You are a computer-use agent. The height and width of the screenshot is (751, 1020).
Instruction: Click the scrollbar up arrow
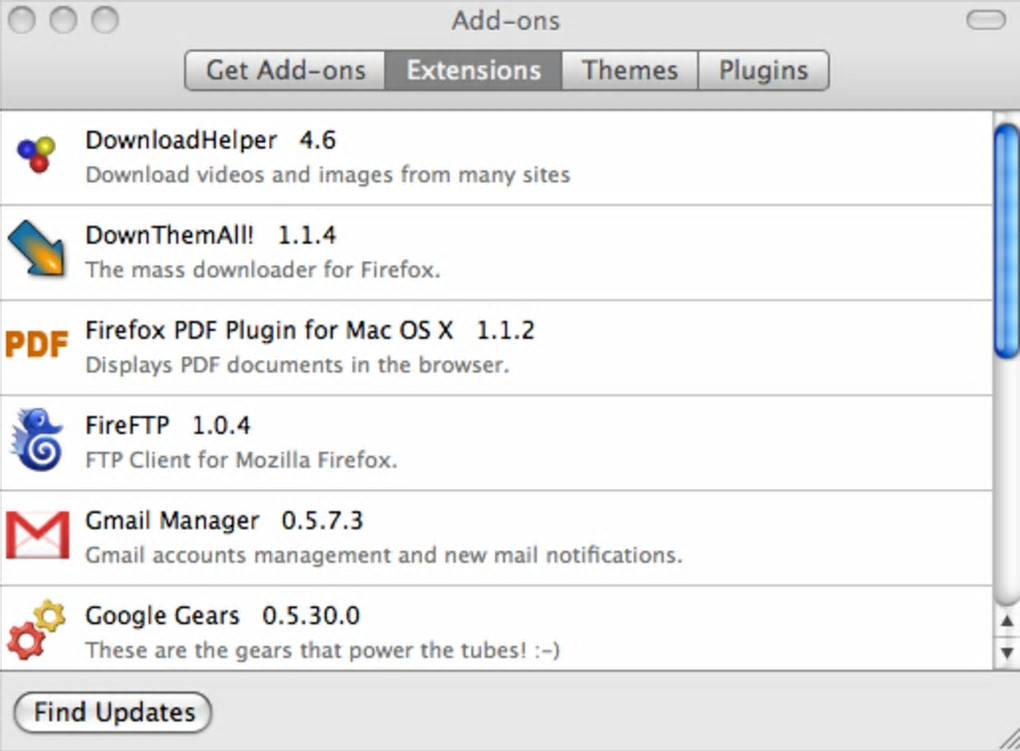pos(1007,622)
